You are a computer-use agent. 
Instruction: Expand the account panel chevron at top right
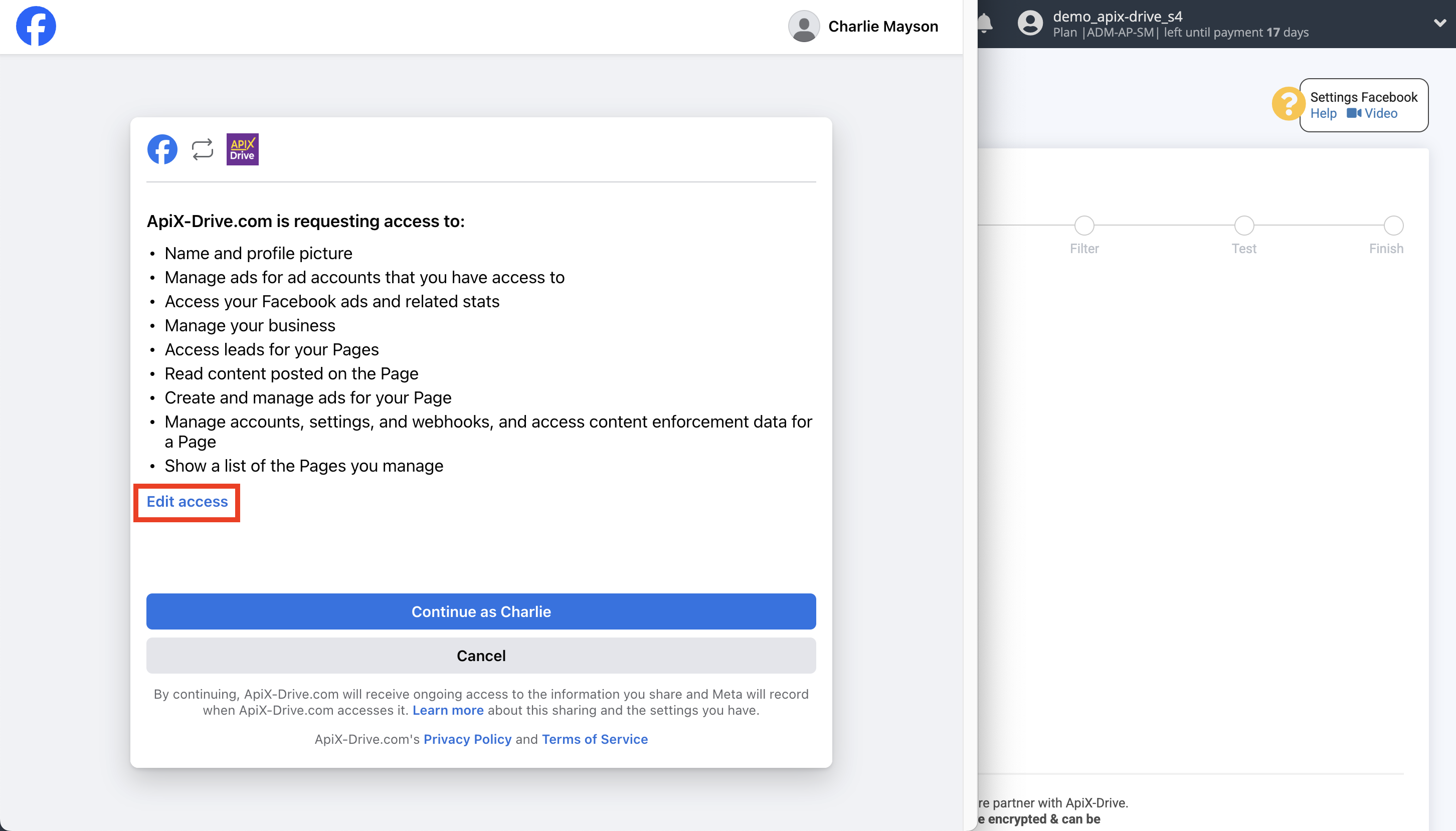pos(1440,24)
